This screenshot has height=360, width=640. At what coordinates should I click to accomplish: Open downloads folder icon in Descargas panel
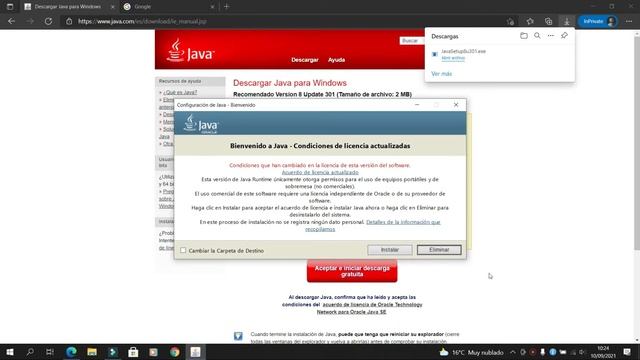coord(524,36)
